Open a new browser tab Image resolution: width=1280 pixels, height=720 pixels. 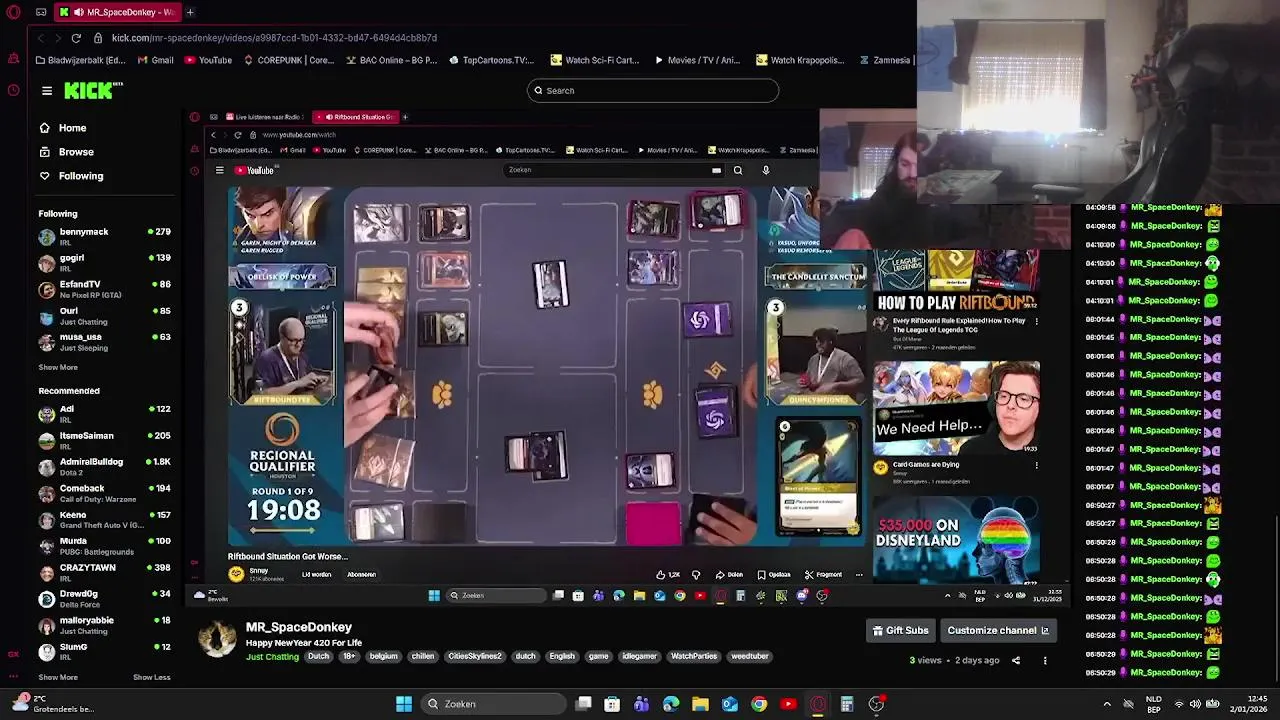[190, 12]
